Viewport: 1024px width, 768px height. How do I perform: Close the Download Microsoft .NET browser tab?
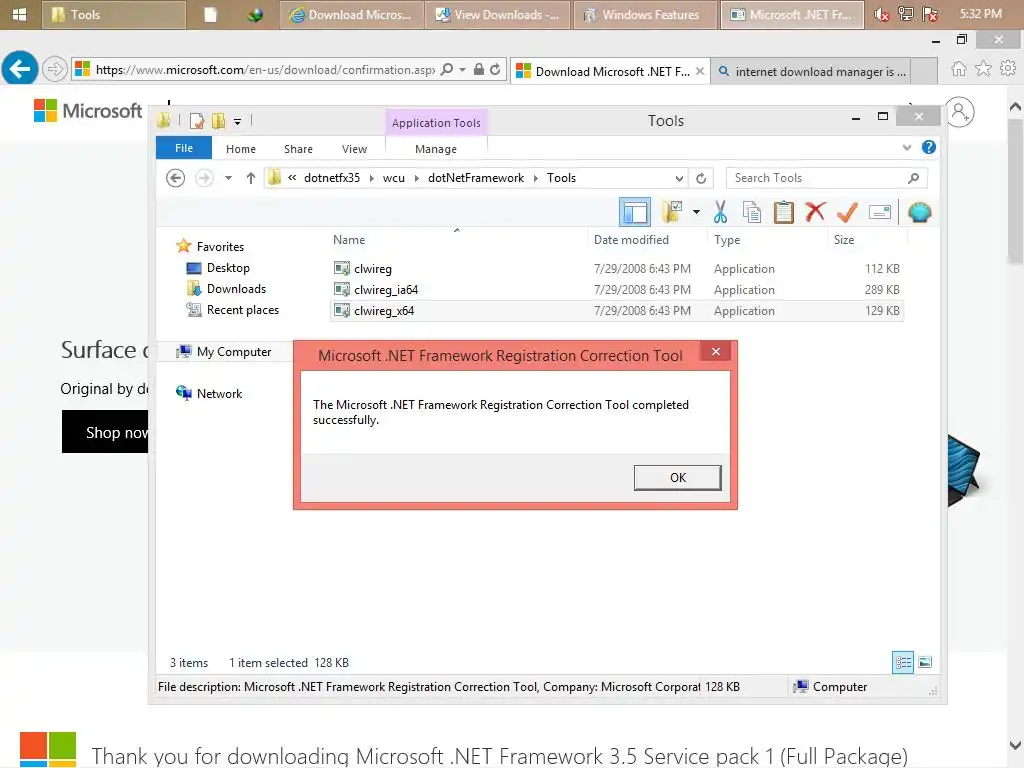coord(699,71)
